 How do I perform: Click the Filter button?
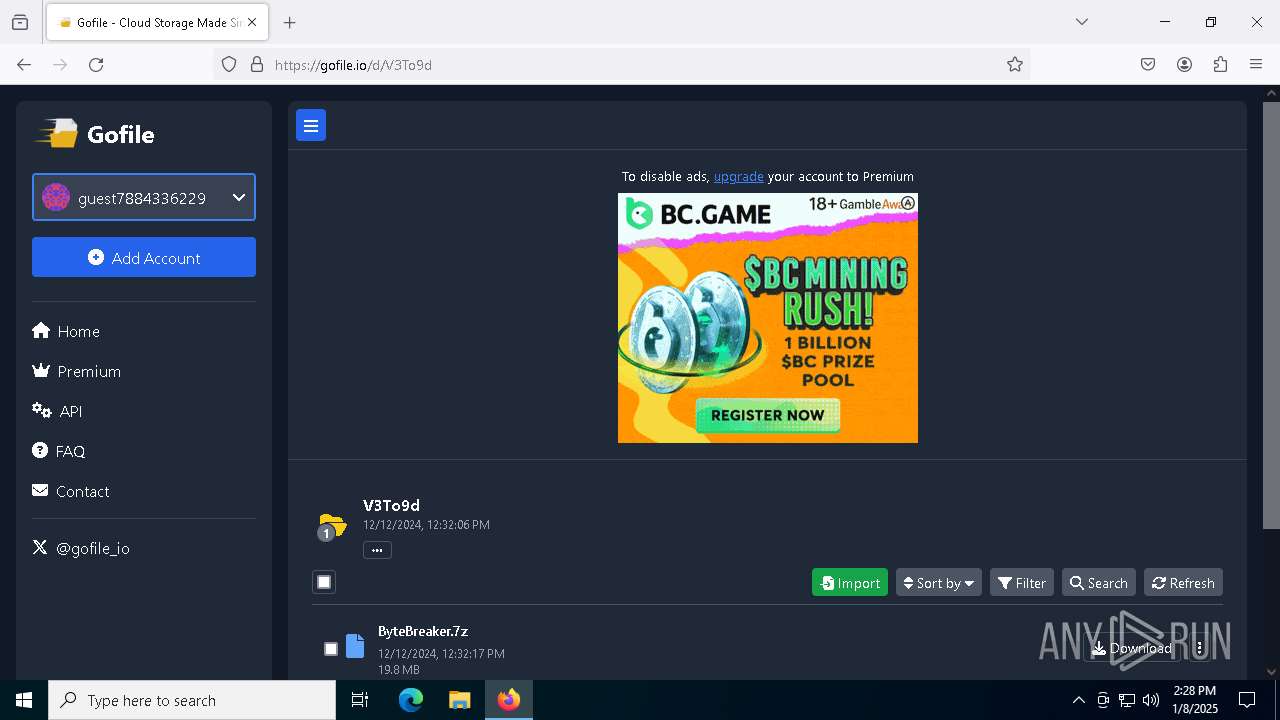(x=1022, y=582)
